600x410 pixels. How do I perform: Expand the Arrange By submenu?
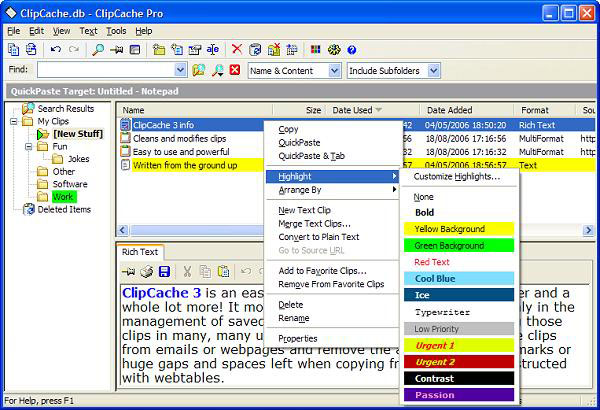332,190
